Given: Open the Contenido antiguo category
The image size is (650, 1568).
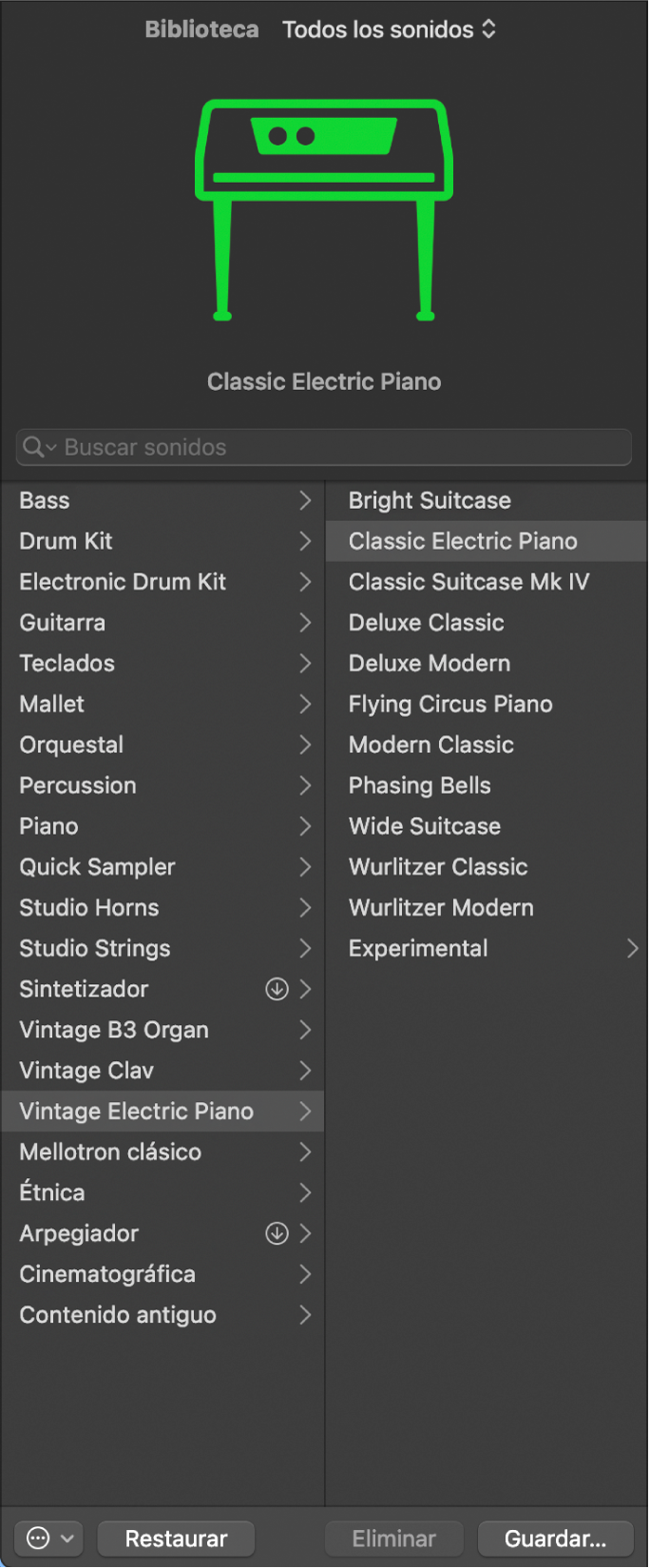Looking at the screenshot, I should (118, 1315).
